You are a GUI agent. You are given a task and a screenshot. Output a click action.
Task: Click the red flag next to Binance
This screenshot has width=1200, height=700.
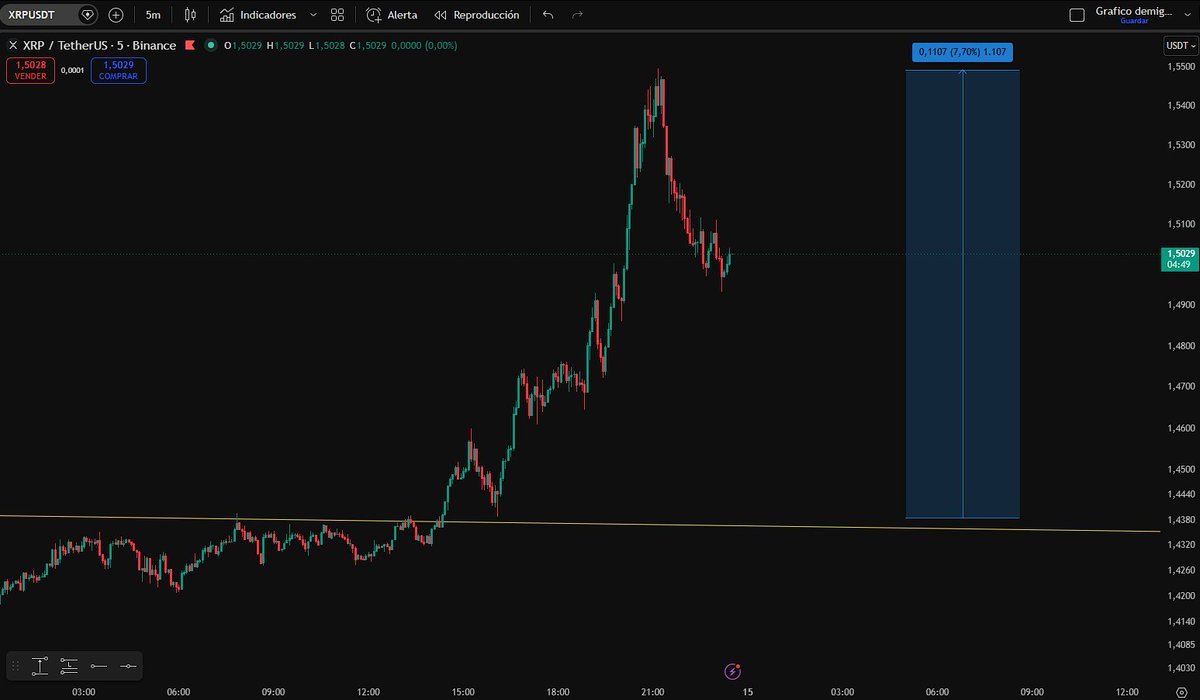coord(189,45)
